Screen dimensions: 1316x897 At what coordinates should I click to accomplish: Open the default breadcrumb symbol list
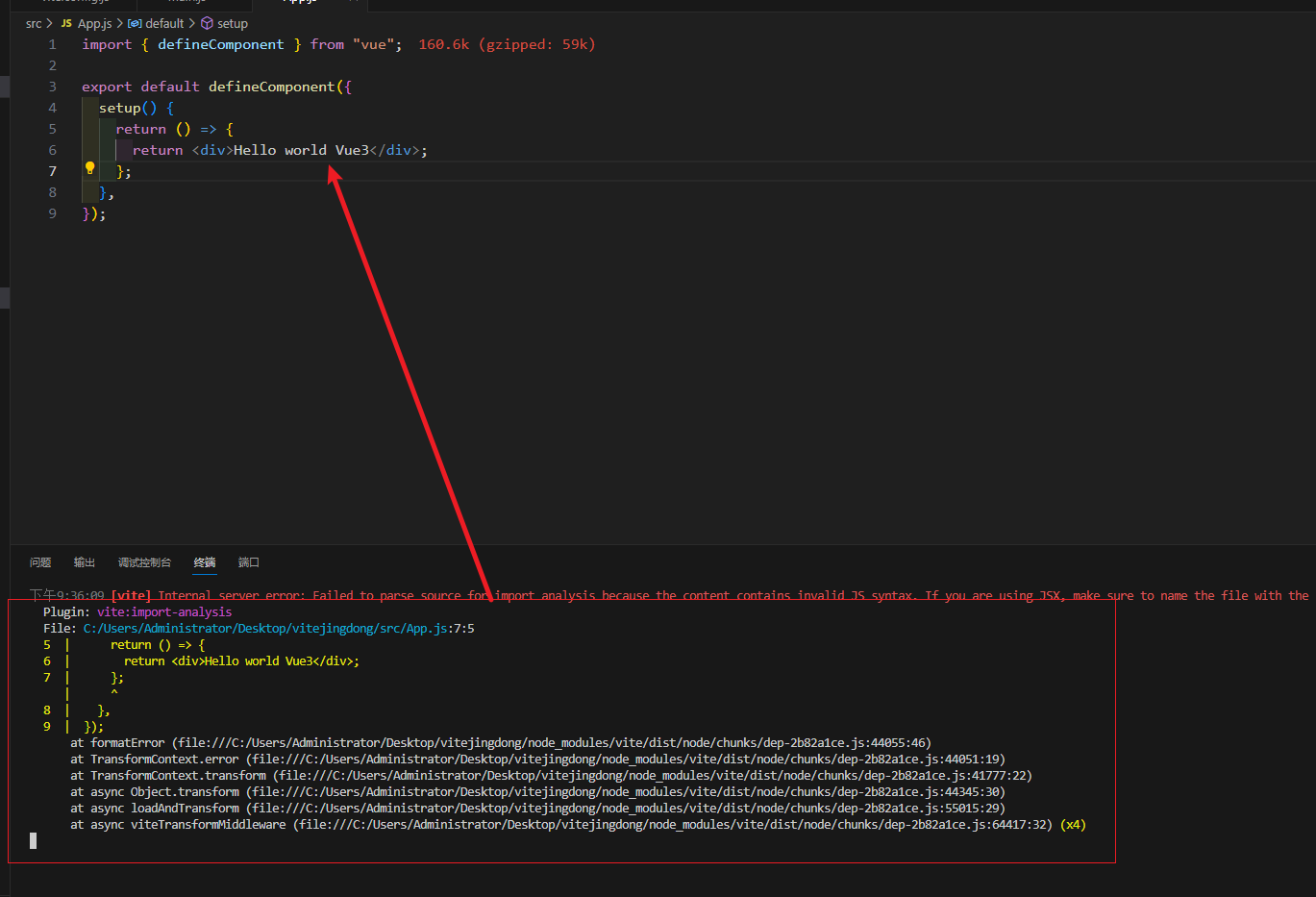tap(164, 23)
